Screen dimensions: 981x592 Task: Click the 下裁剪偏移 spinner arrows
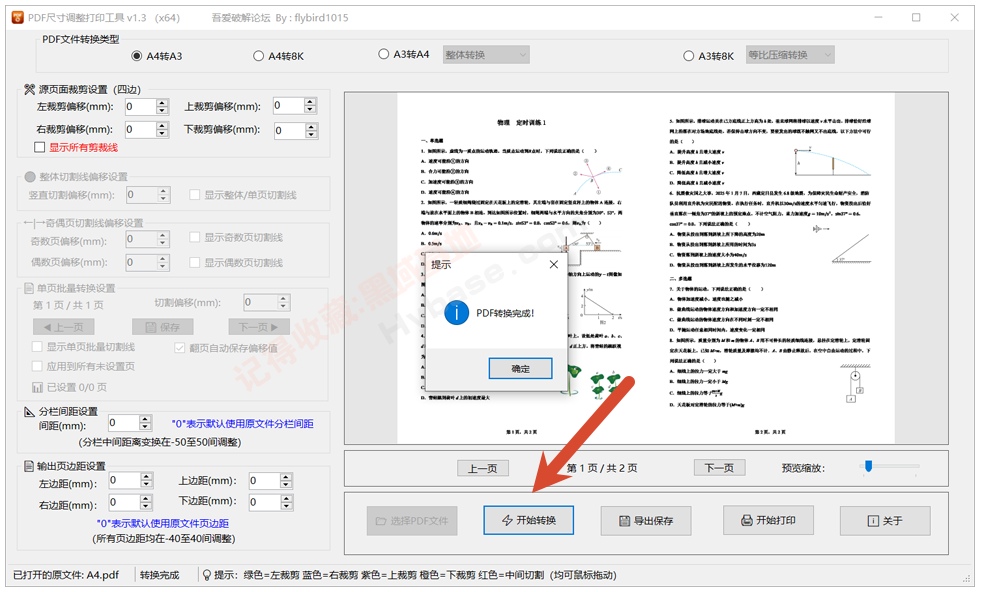(x=311, y=130)
